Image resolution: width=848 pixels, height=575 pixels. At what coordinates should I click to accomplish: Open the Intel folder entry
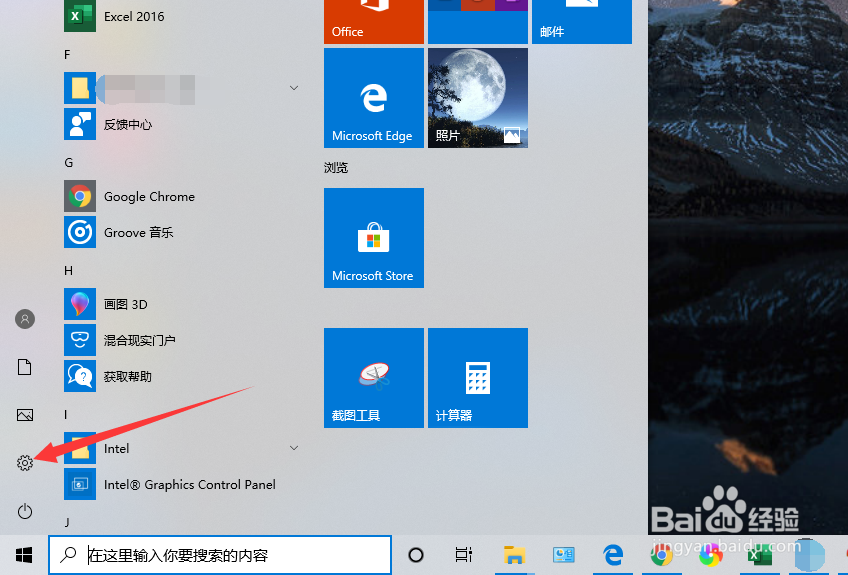pyautogui.click(x=181, y=448)
